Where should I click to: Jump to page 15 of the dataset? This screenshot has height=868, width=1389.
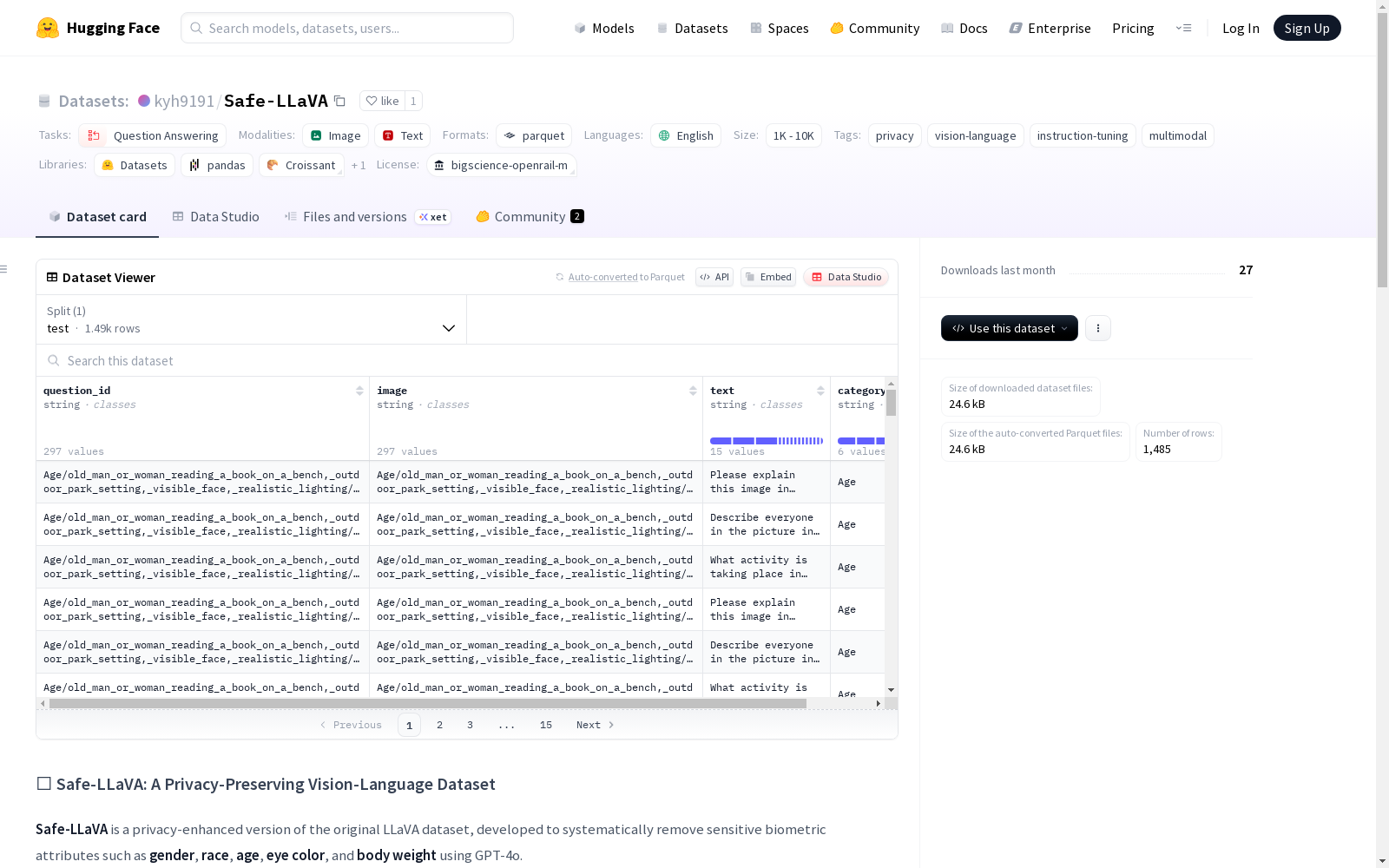coord(546,725)
